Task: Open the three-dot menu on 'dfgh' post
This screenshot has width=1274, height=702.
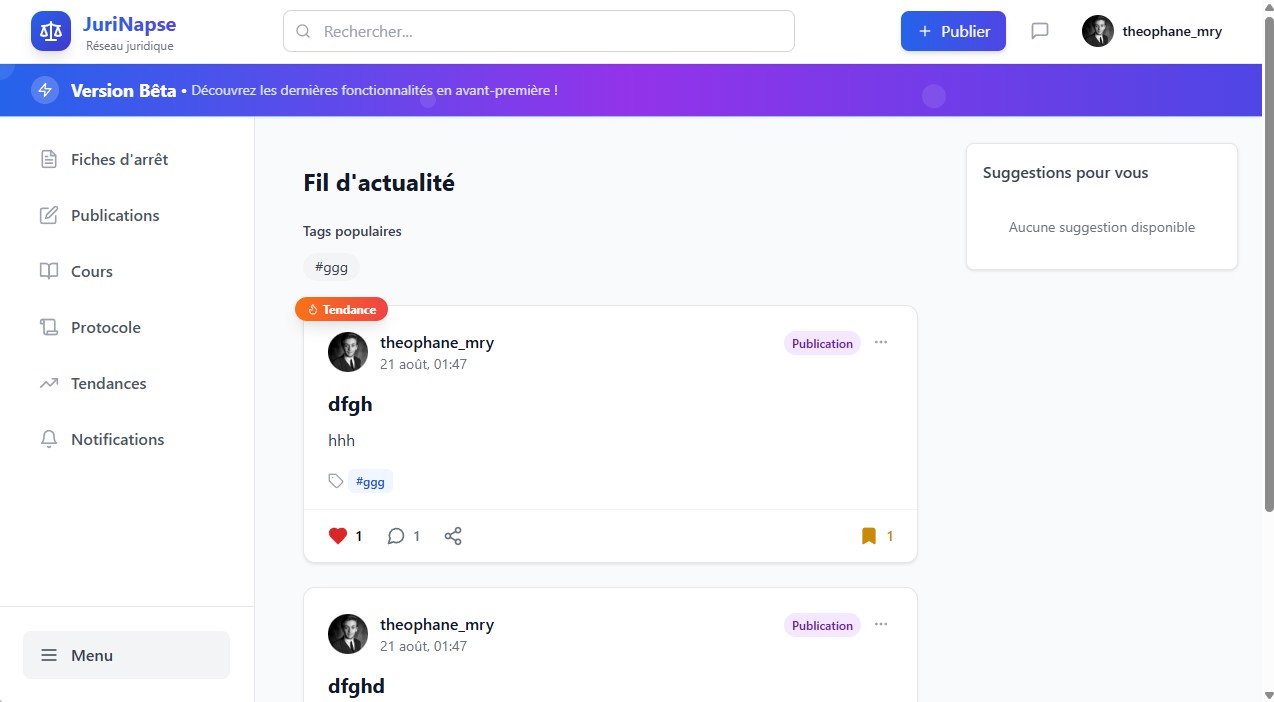Action: pyautogui.click(x=881, y=342)
